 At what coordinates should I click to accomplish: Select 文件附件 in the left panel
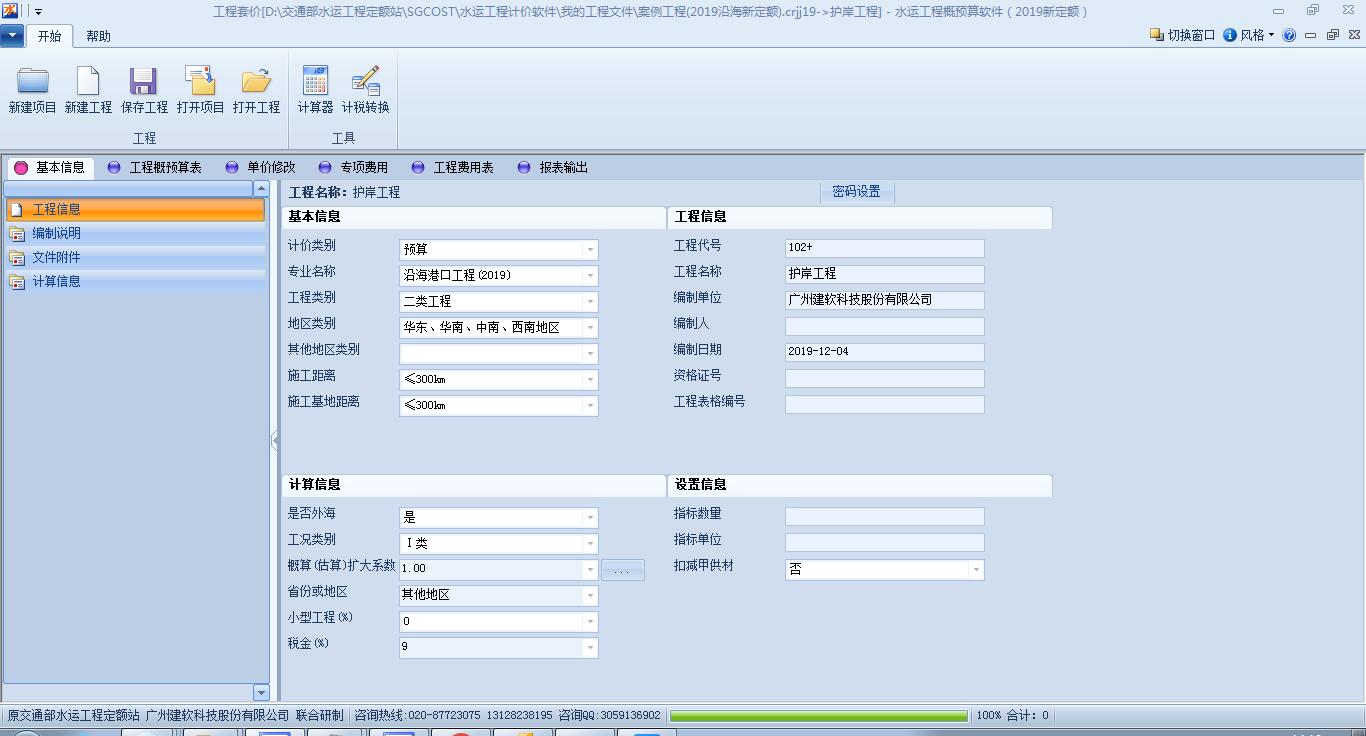[135, 257]
